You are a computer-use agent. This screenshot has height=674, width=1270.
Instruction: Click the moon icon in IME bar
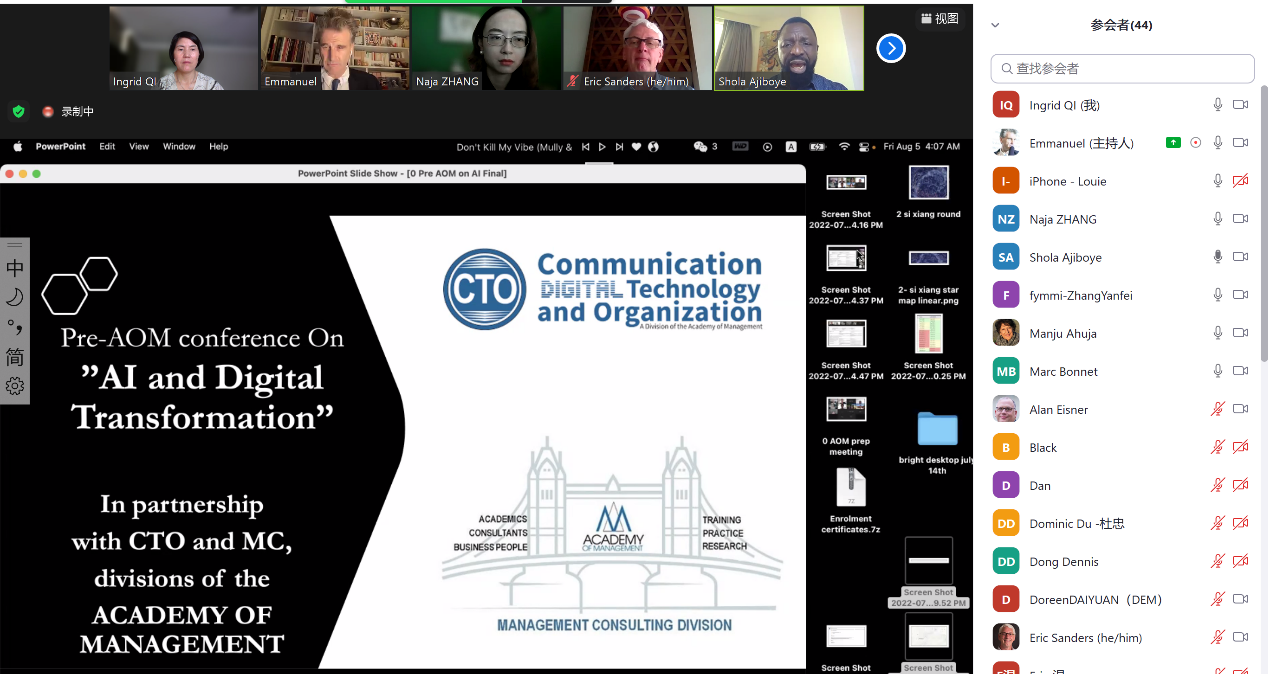(x=15, y=298)
